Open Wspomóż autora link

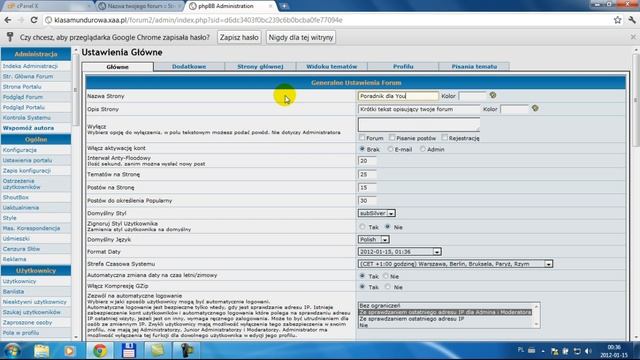(28, 128)
